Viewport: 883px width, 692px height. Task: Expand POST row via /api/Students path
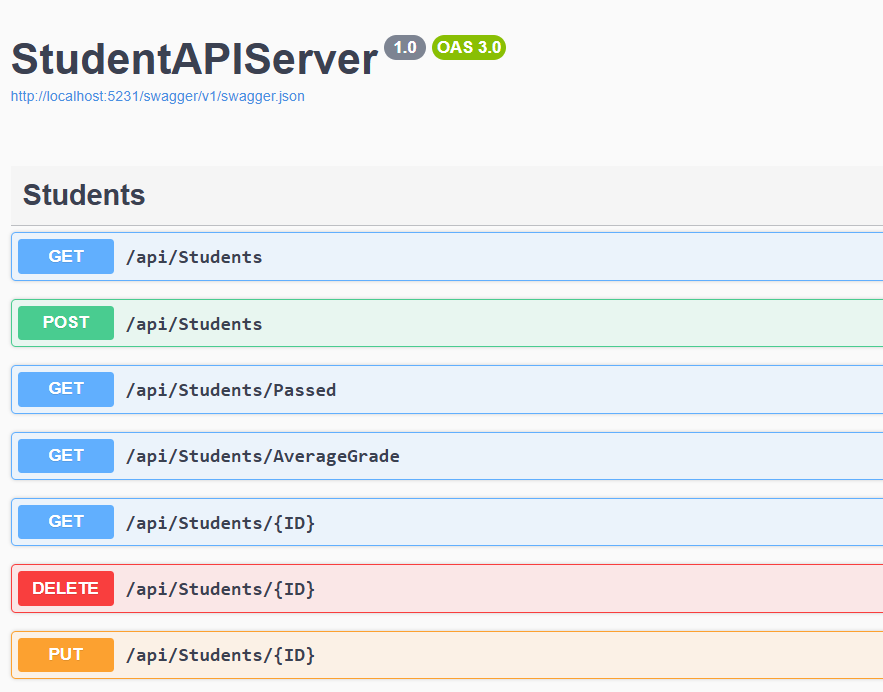[x=194, y=324]
